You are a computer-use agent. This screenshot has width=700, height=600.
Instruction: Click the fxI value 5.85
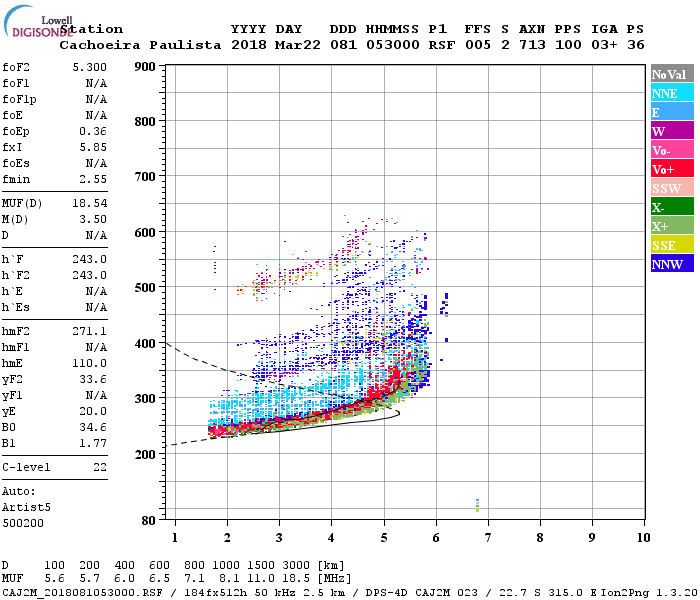point(93,147)
